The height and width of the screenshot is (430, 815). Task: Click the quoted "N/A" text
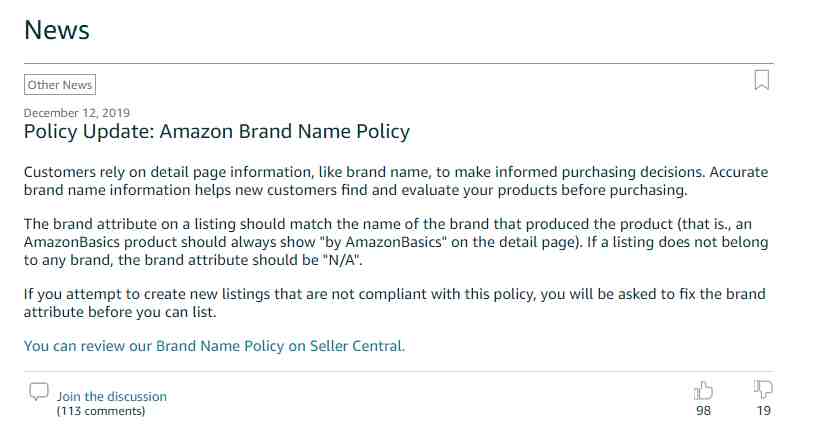click(x=341, y=259)
